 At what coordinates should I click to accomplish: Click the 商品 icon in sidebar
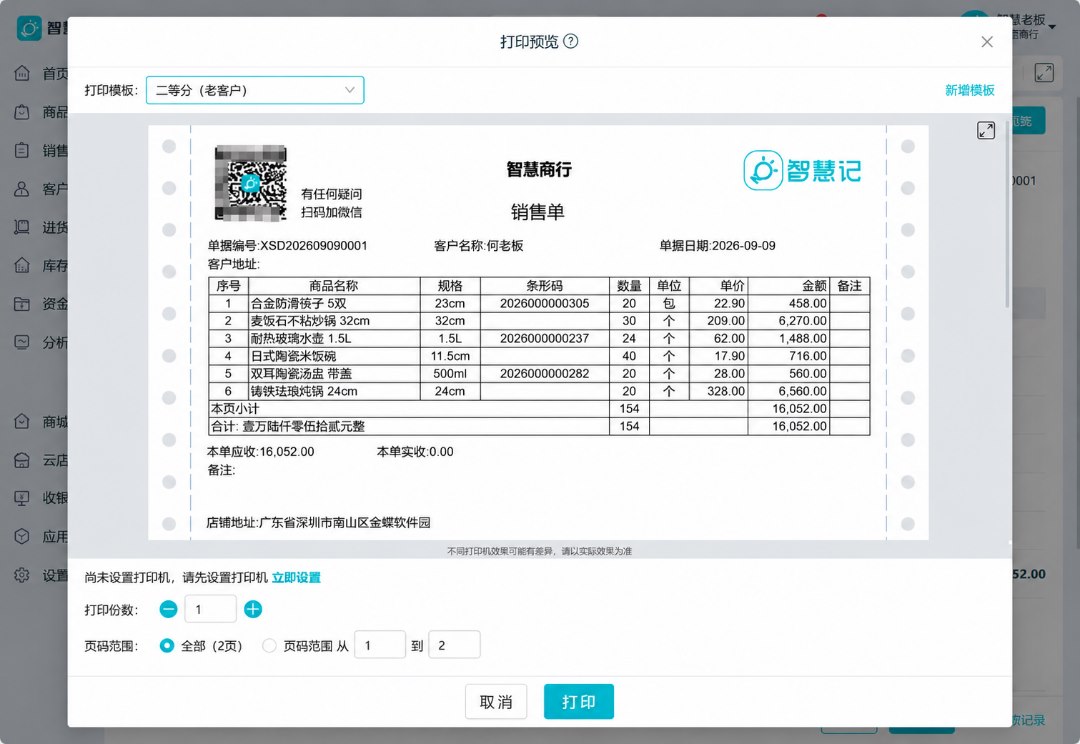(x=22, y=112)
